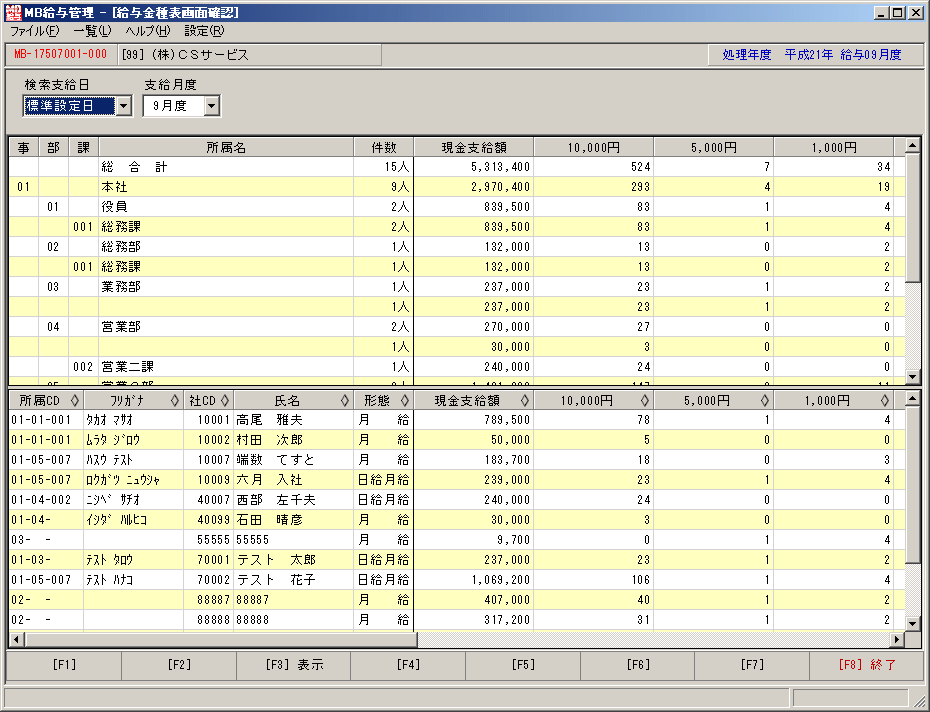Click the [F5] function button
930x712 pixels.
click(523, 665)
